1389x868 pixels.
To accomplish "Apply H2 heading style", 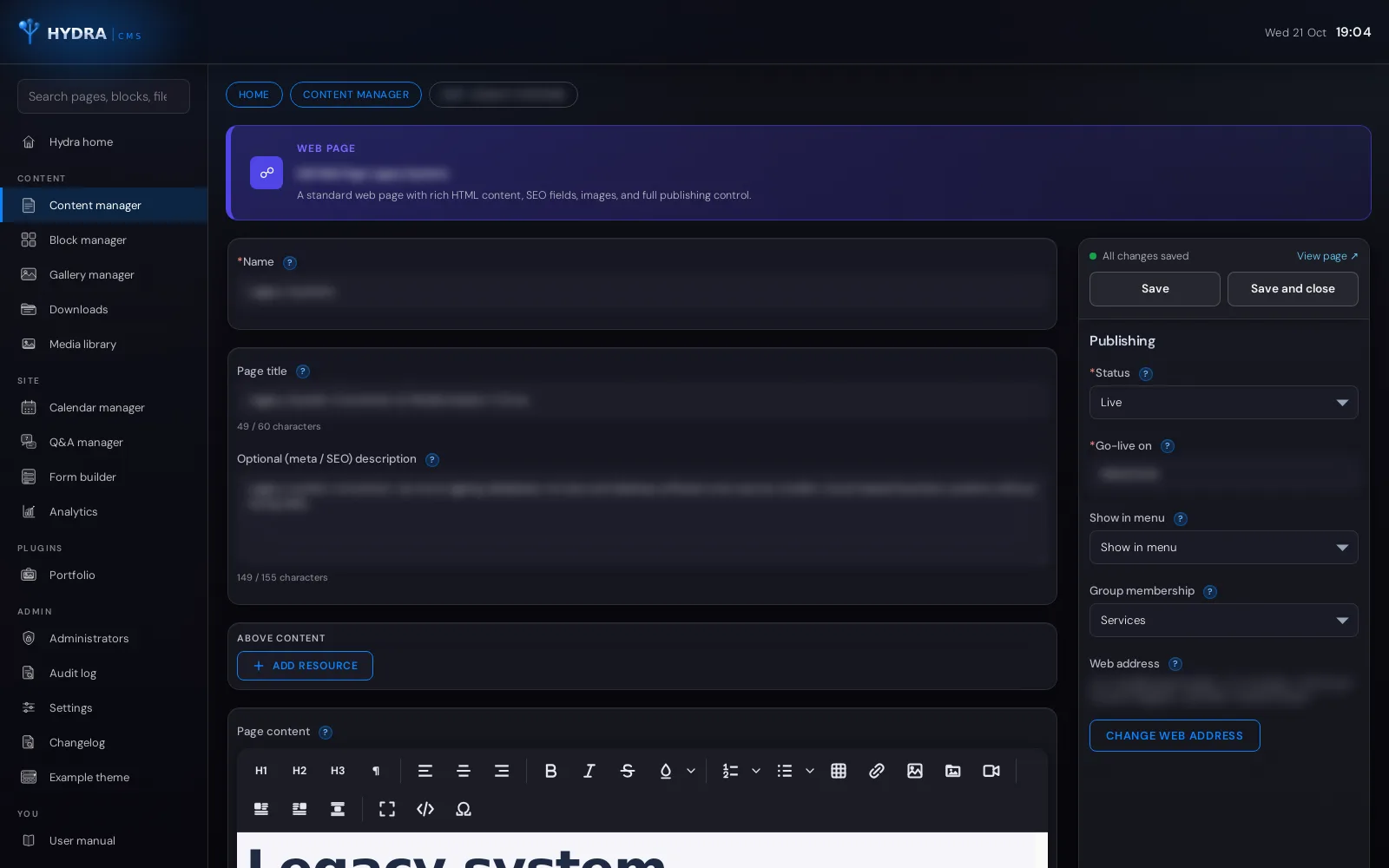I will pyautogui.click(x=300, y=771).
